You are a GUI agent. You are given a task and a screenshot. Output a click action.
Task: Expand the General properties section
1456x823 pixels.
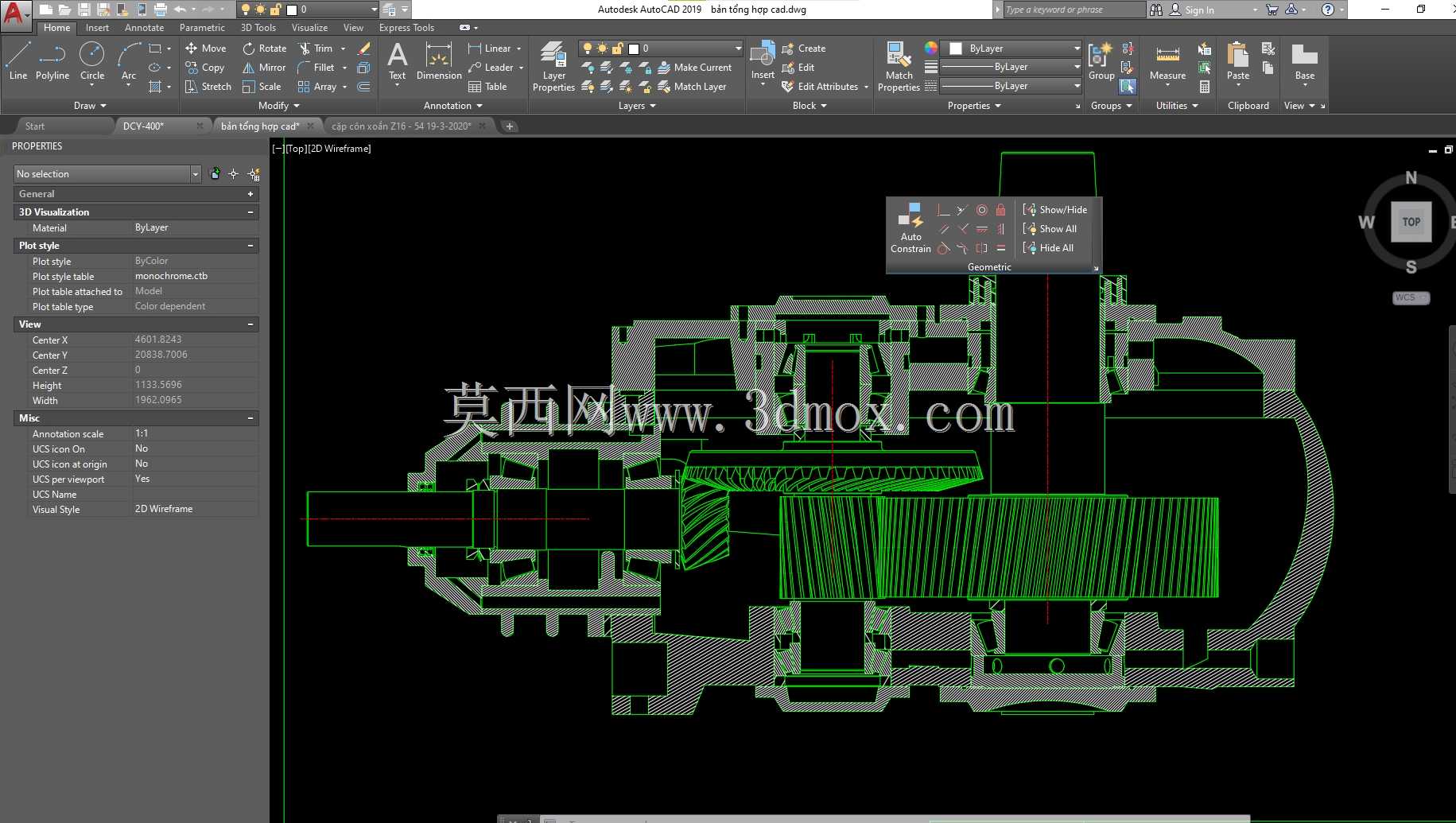[250, 194]
